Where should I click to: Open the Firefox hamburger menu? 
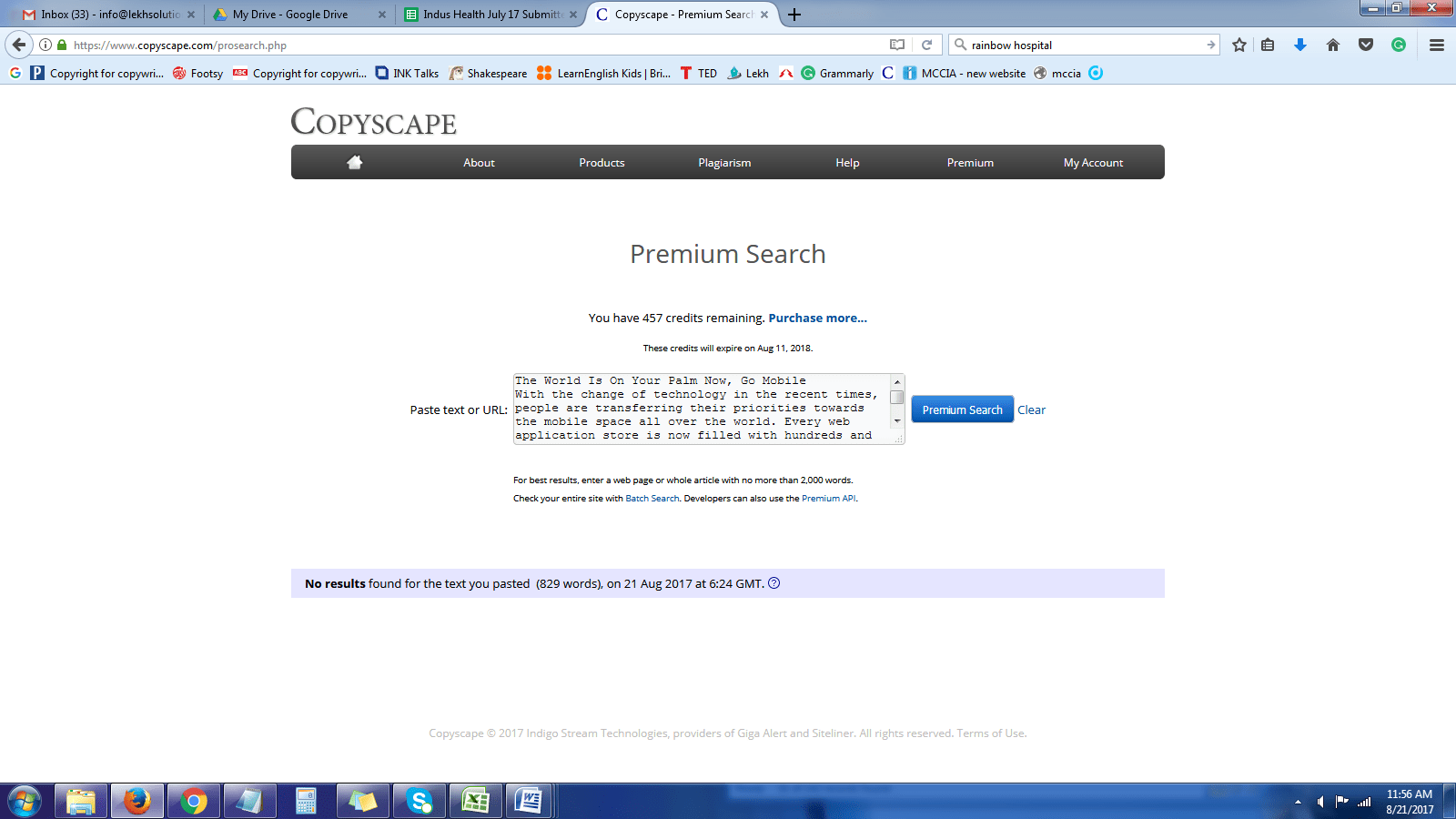1437,45
